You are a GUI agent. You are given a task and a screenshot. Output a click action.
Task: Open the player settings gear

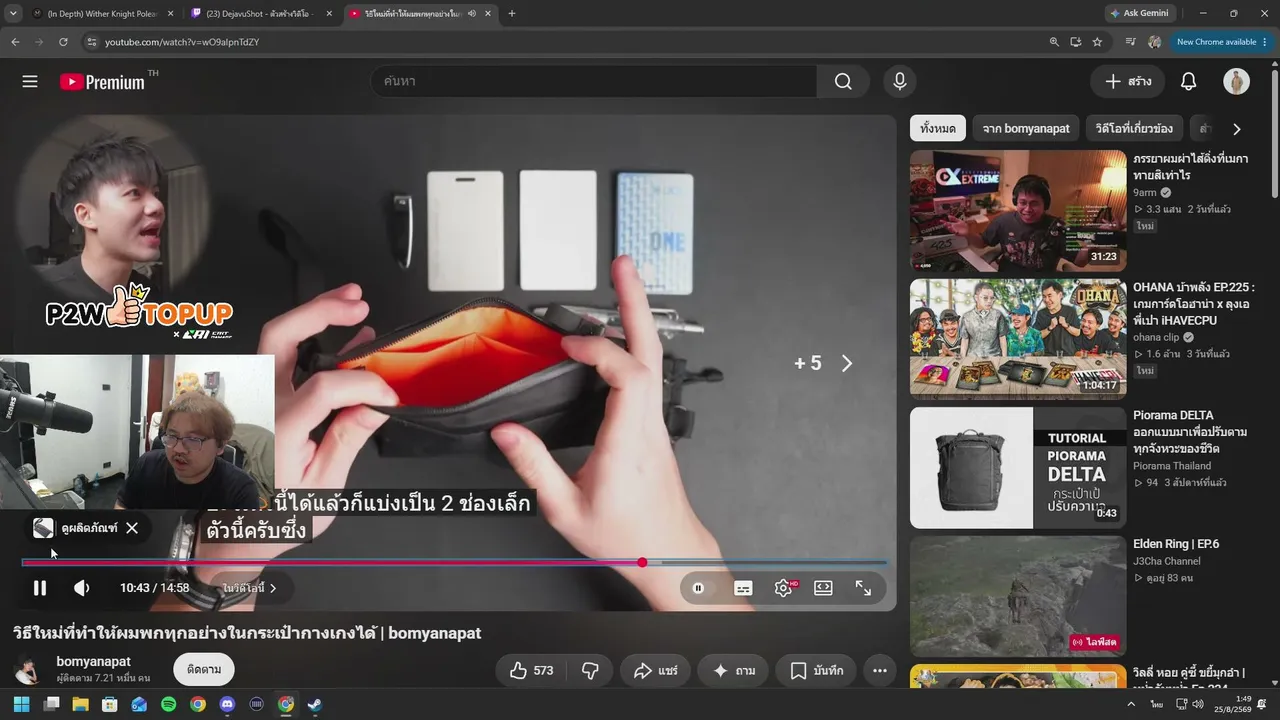click(x=783, y=588)
